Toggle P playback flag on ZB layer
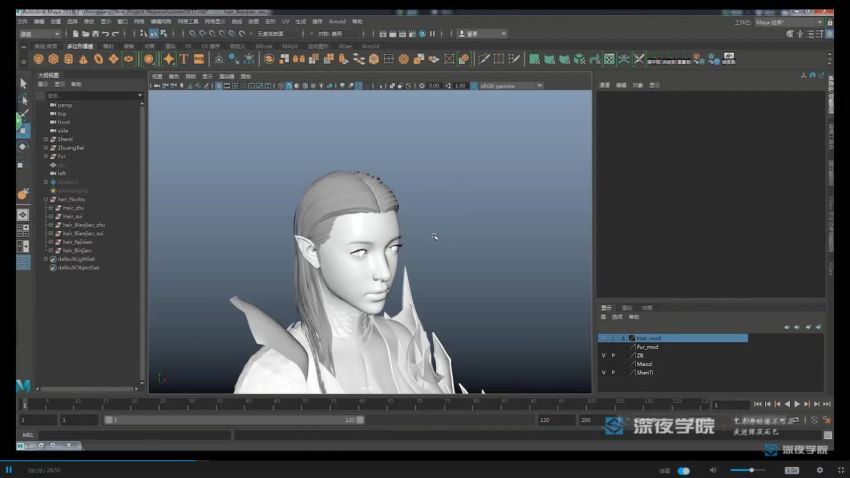The height and width of the screenshot is (478, 850). click(x=614, y=356)
